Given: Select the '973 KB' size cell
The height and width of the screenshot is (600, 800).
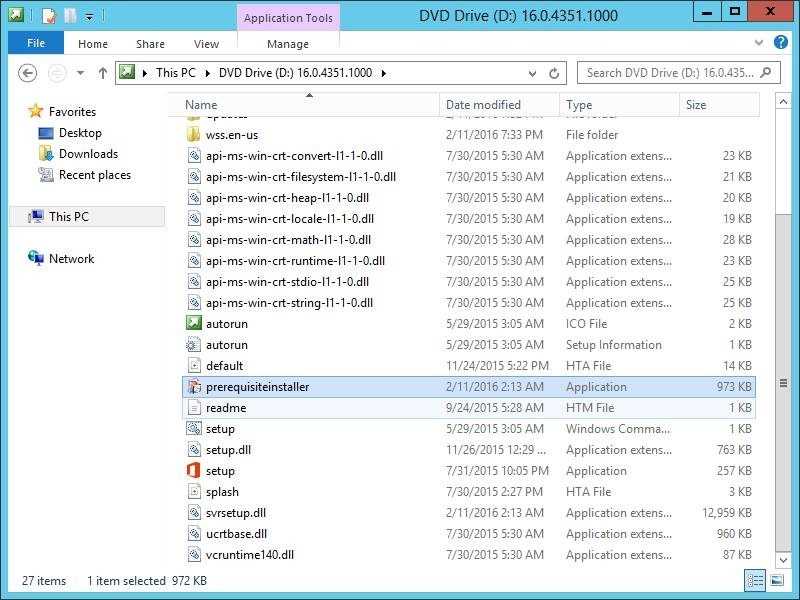Looking at the screenshot, I should point(734,387).
